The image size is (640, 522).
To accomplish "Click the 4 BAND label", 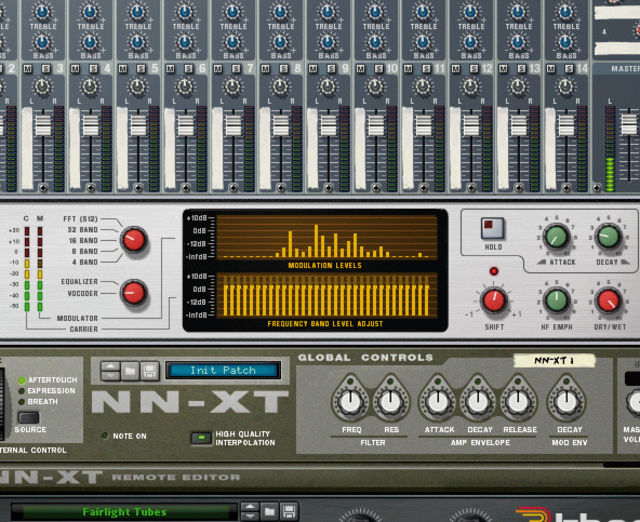I will (x=85, y=262).
